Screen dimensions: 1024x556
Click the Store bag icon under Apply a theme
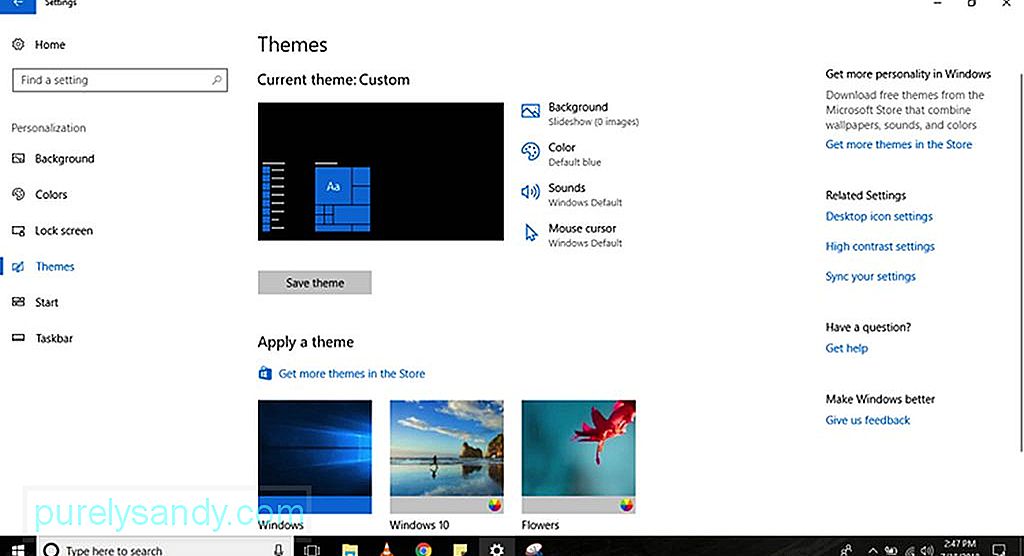pyautogui.click(x=264, y=373)
